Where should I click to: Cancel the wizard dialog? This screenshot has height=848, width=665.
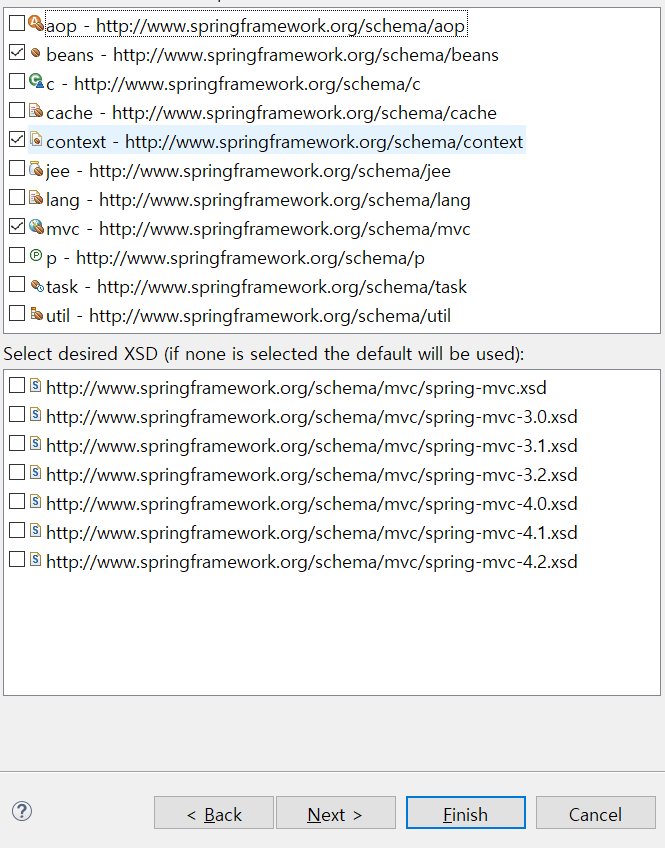click(x=596, y=813)
